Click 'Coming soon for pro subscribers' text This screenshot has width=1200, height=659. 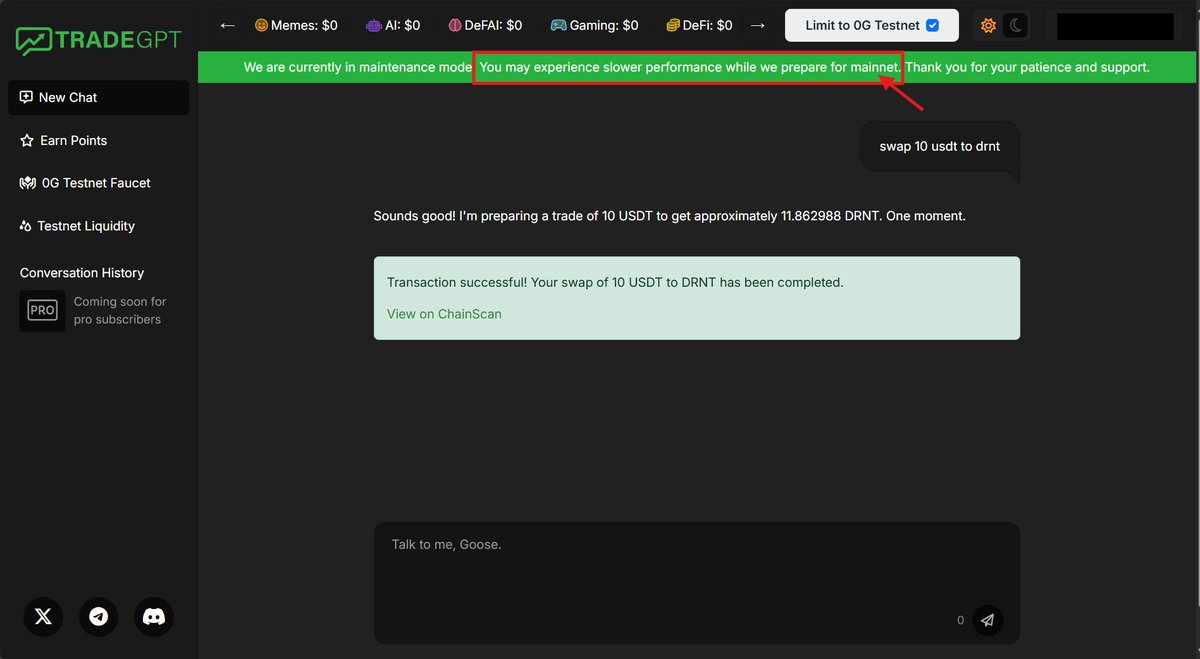[120, 311]
